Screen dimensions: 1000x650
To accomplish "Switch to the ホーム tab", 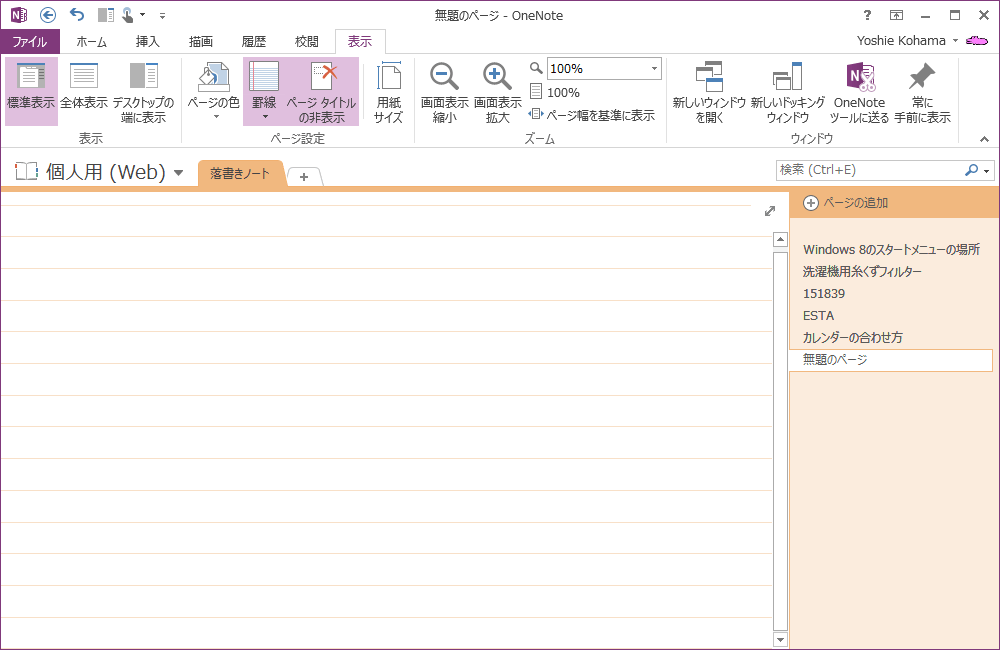I will click(x=91, y=41).
